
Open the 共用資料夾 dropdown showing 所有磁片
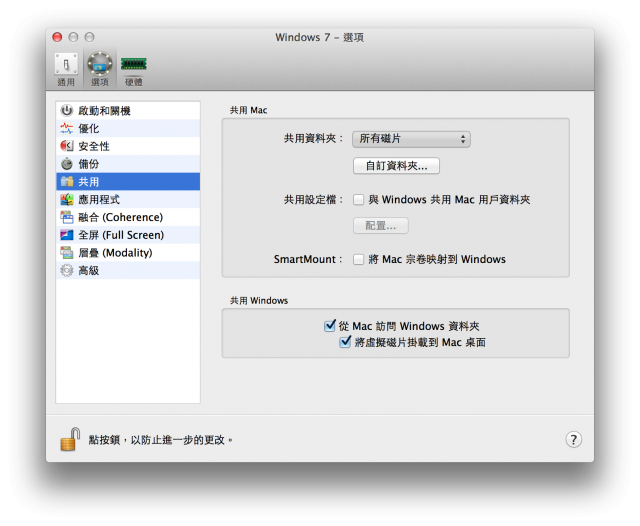click(x=411, y=139)
